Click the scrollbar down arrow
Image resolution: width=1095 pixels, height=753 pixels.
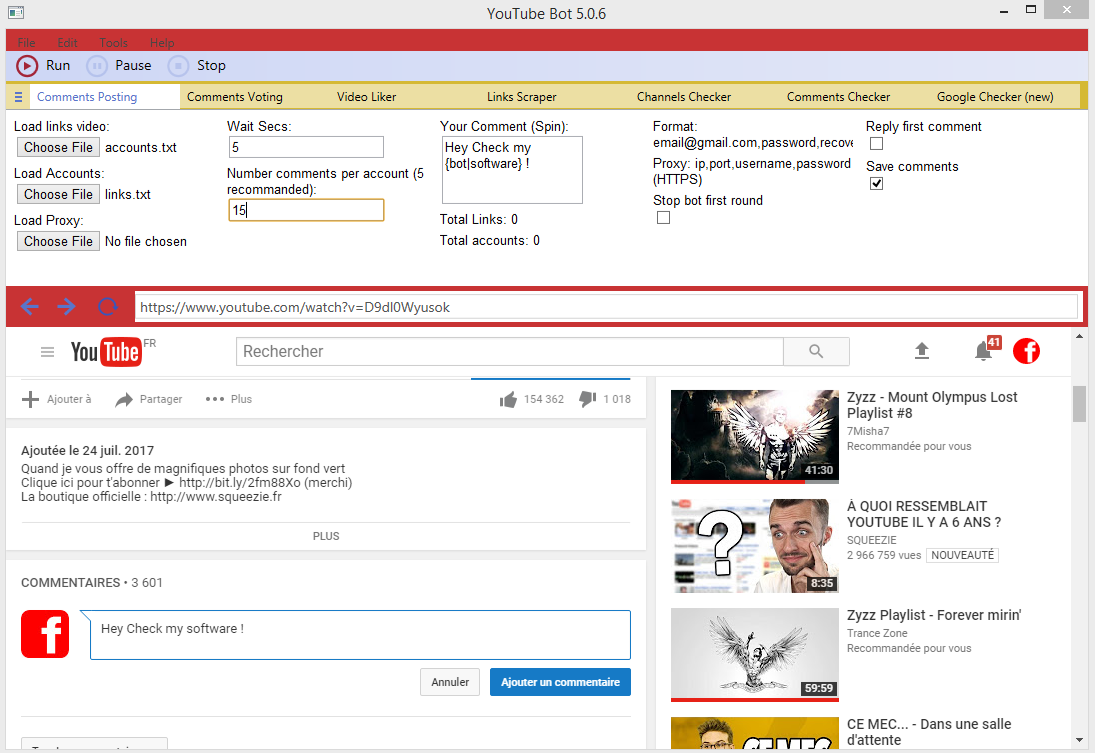(1080, 740)
